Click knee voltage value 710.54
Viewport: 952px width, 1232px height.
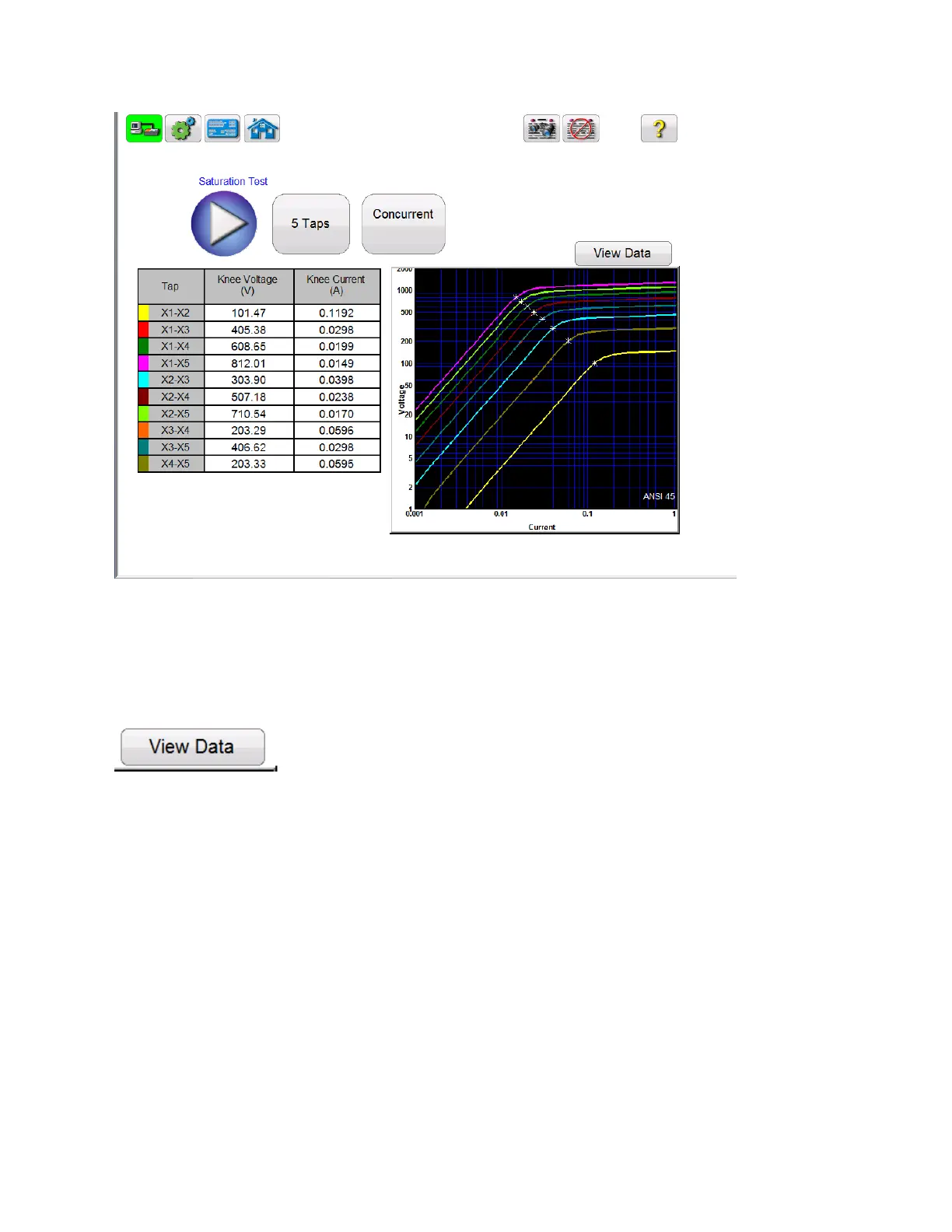(249, 414)
